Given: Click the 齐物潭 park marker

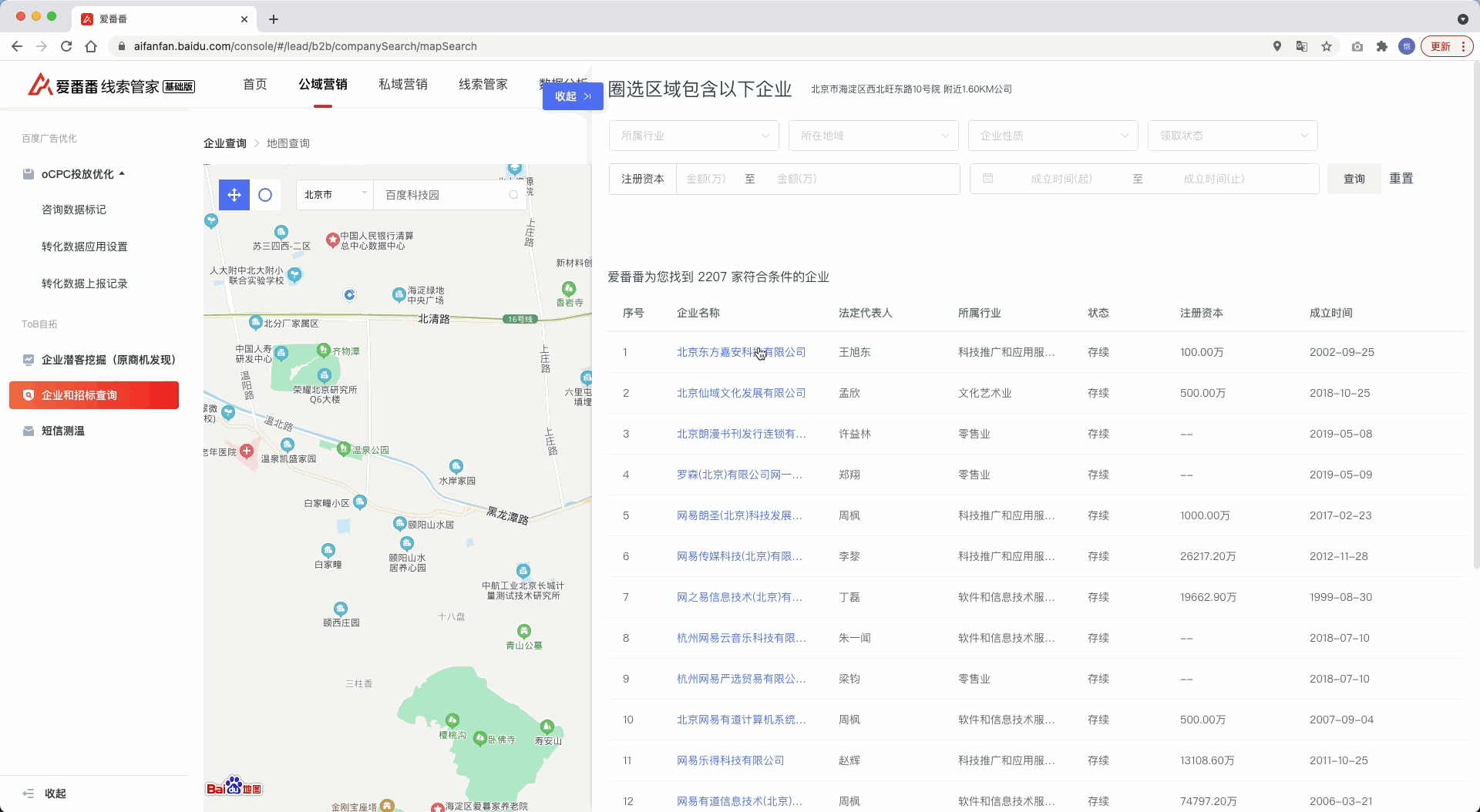Looking at the screenshot, I should click(x=324, y=350).
